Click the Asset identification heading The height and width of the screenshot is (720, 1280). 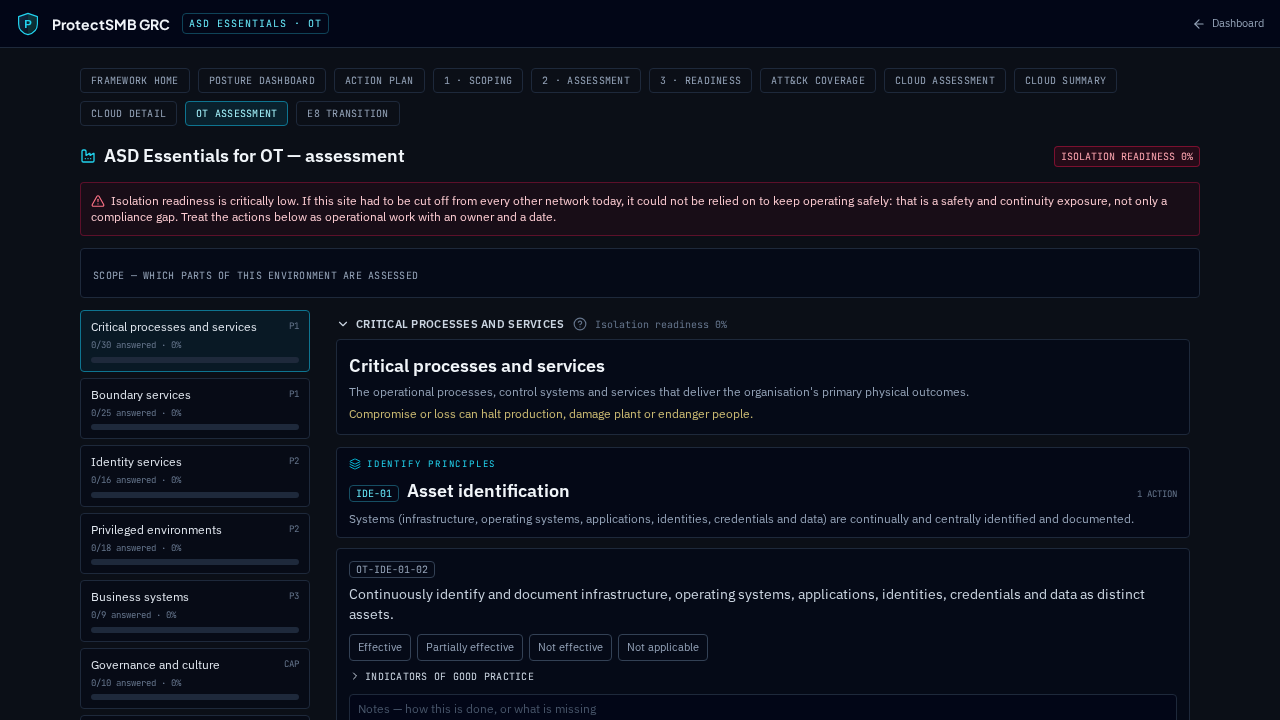[x=488, y=491]
